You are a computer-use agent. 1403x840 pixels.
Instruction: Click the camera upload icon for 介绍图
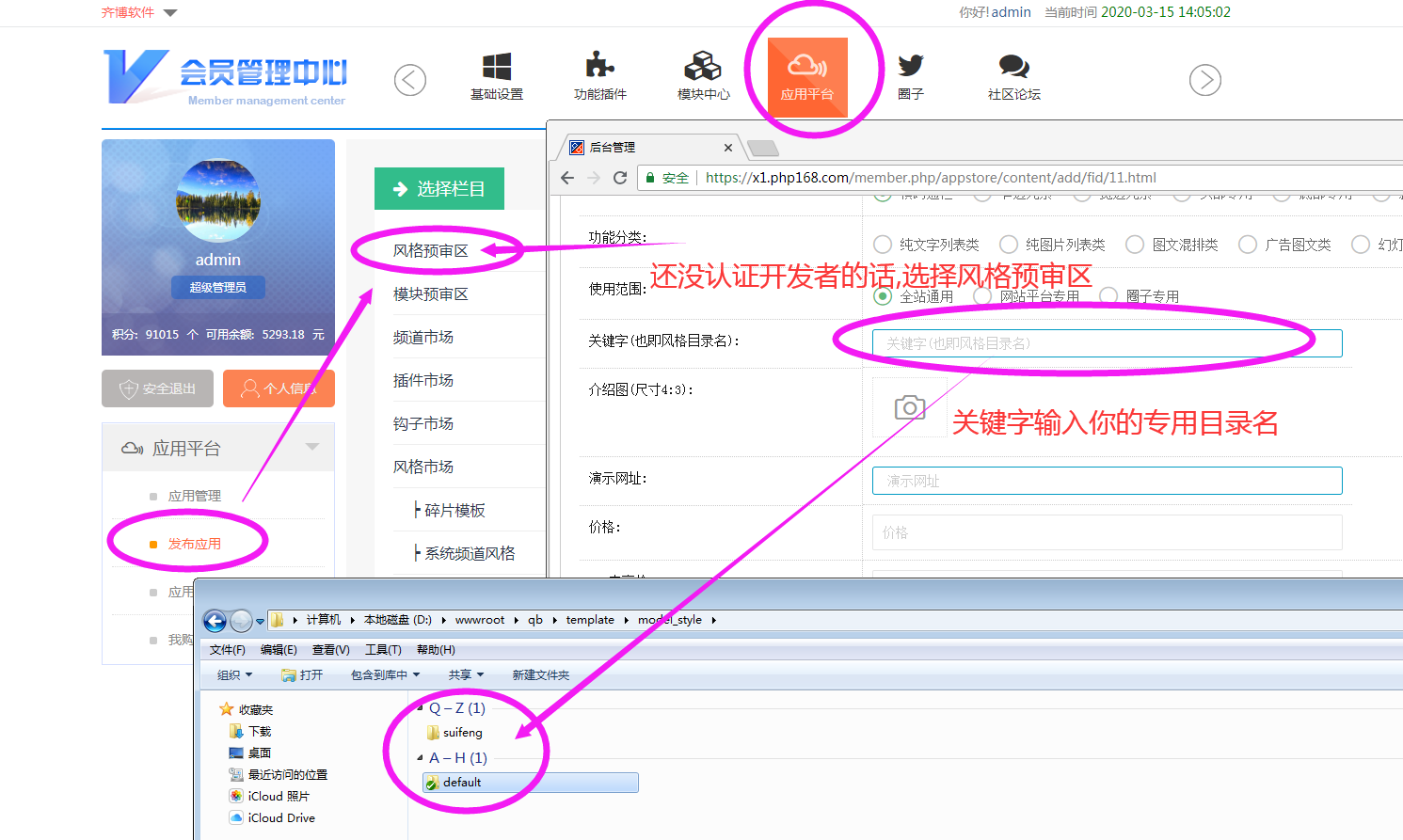point(909,407)
